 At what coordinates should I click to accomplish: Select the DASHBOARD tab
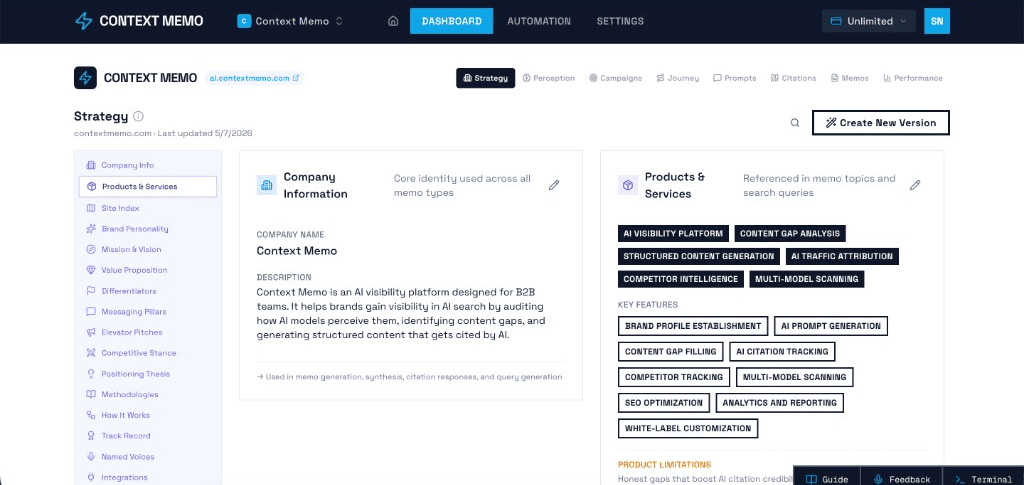[x=451, y=21]
